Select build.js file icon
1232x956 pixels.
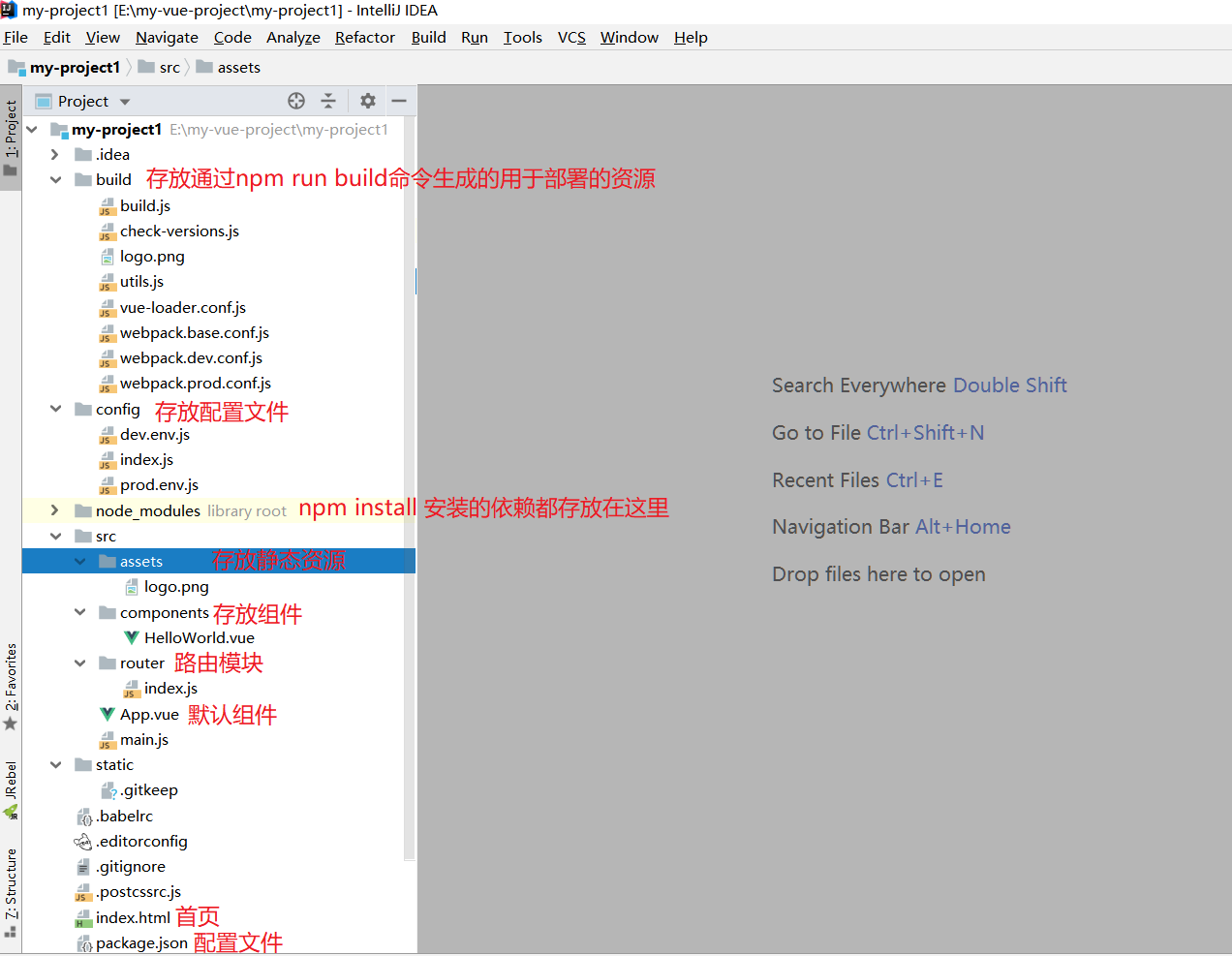coord(108,206)
